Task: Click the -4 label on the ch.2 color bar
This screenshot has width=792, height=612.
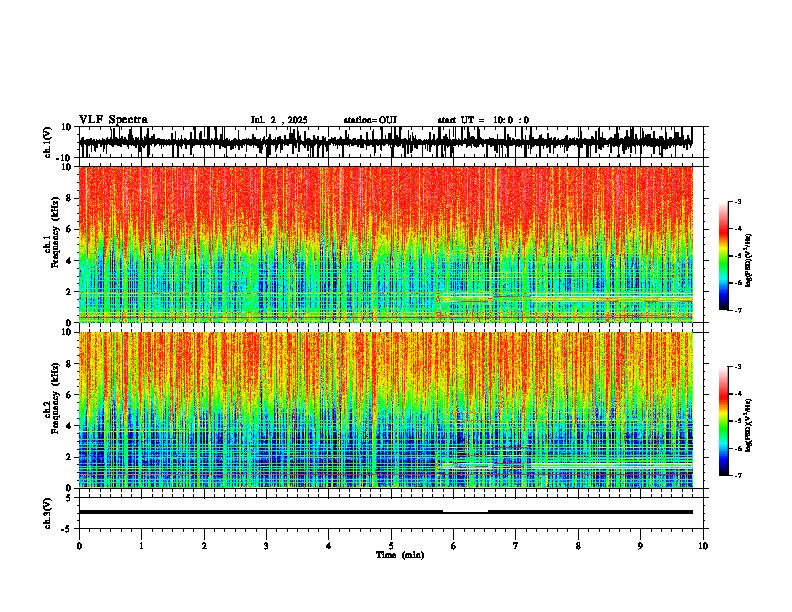Action: [737, 394]
